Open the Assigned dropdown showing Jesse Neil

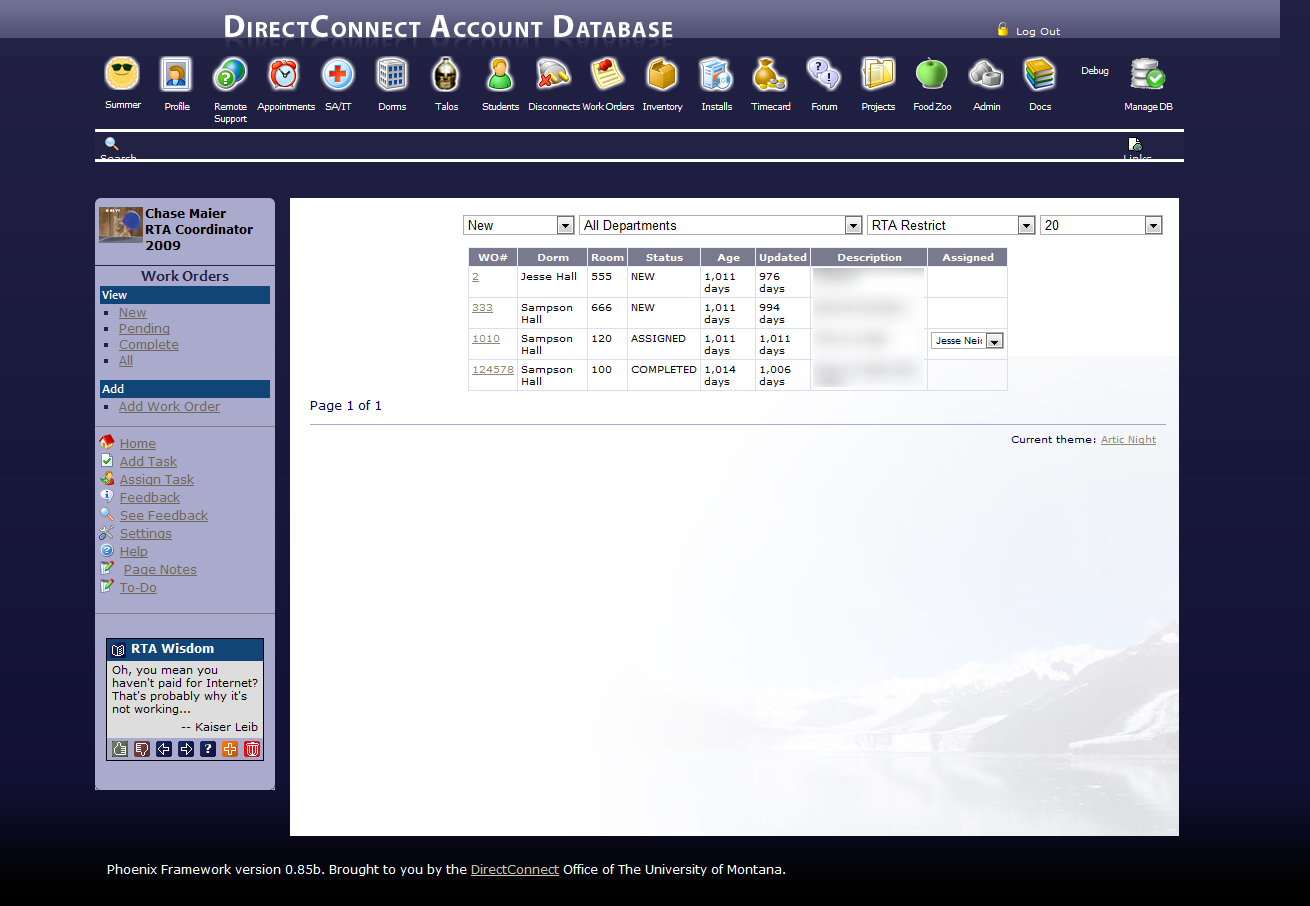click(967, 341)
